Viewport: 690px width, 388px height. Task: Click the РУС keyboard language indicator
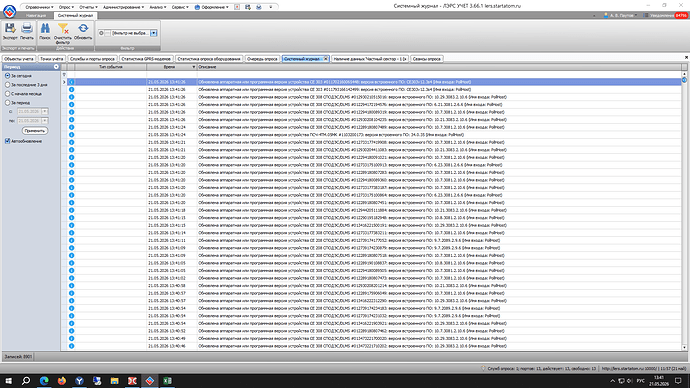click(x=641, y=381)
